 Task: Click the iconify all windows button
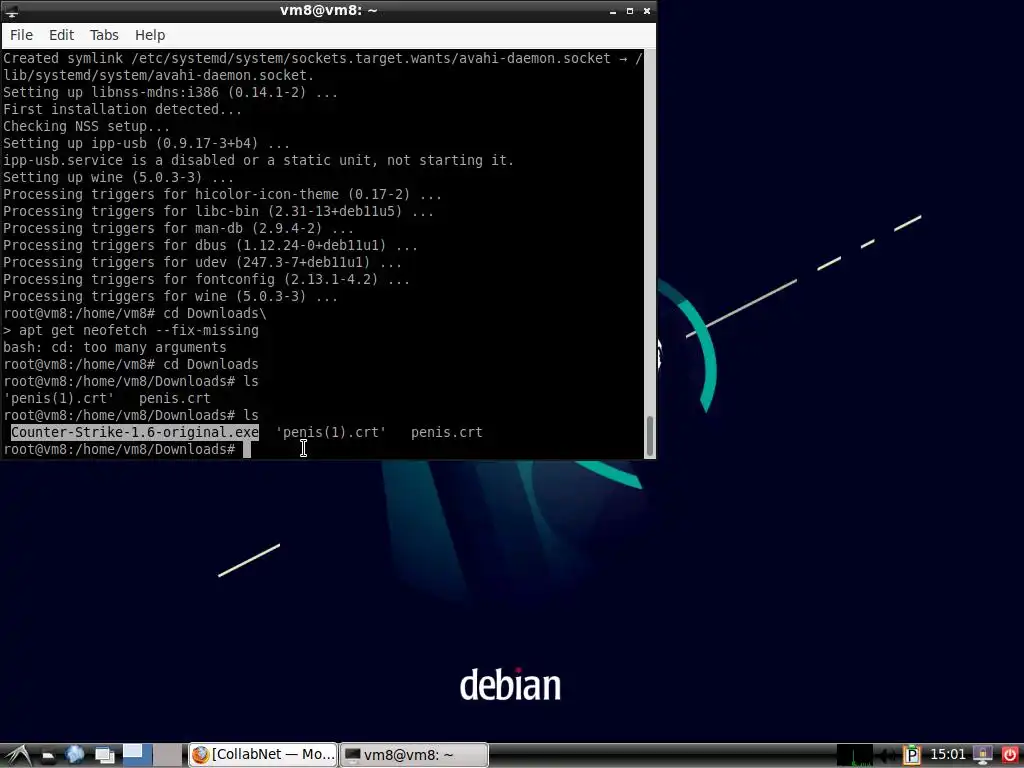104,756
